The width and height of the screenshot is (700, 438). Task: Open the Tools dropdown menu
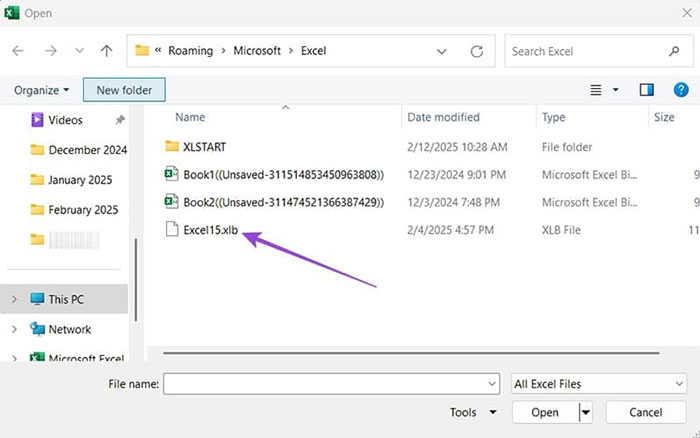(472, 412)
